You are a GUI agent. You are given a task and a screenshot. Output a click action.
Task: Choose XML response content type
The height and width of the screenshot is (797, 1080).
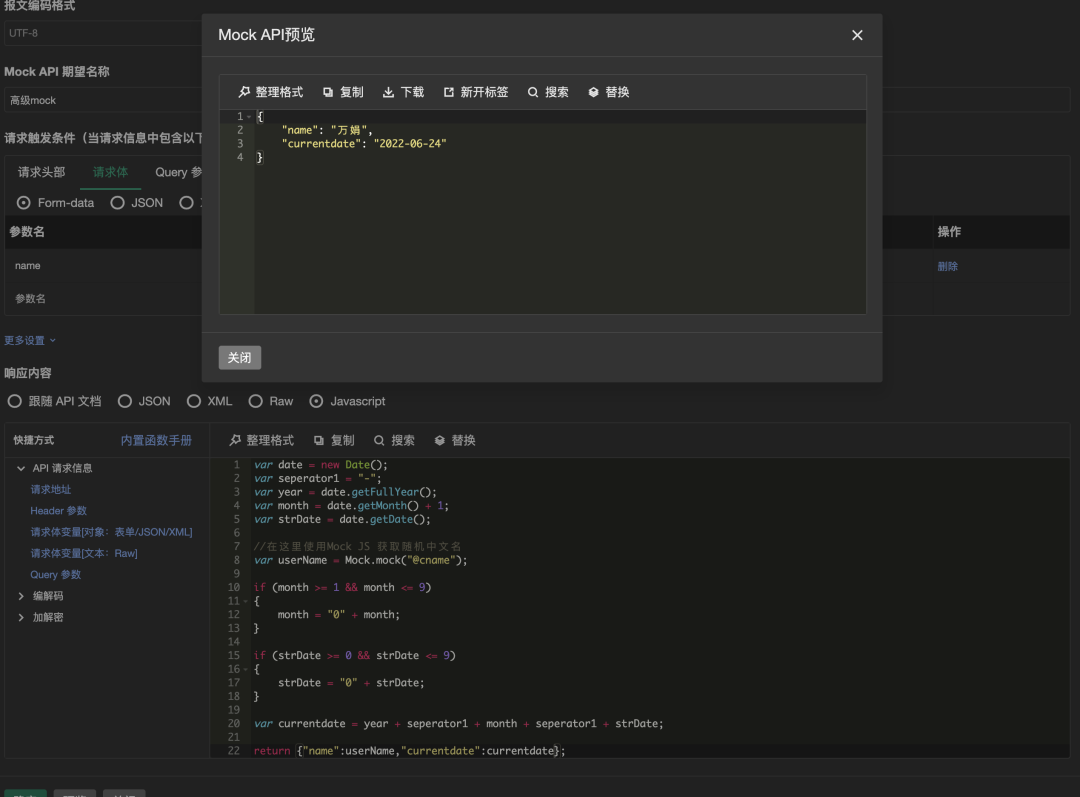click(209, 401)
